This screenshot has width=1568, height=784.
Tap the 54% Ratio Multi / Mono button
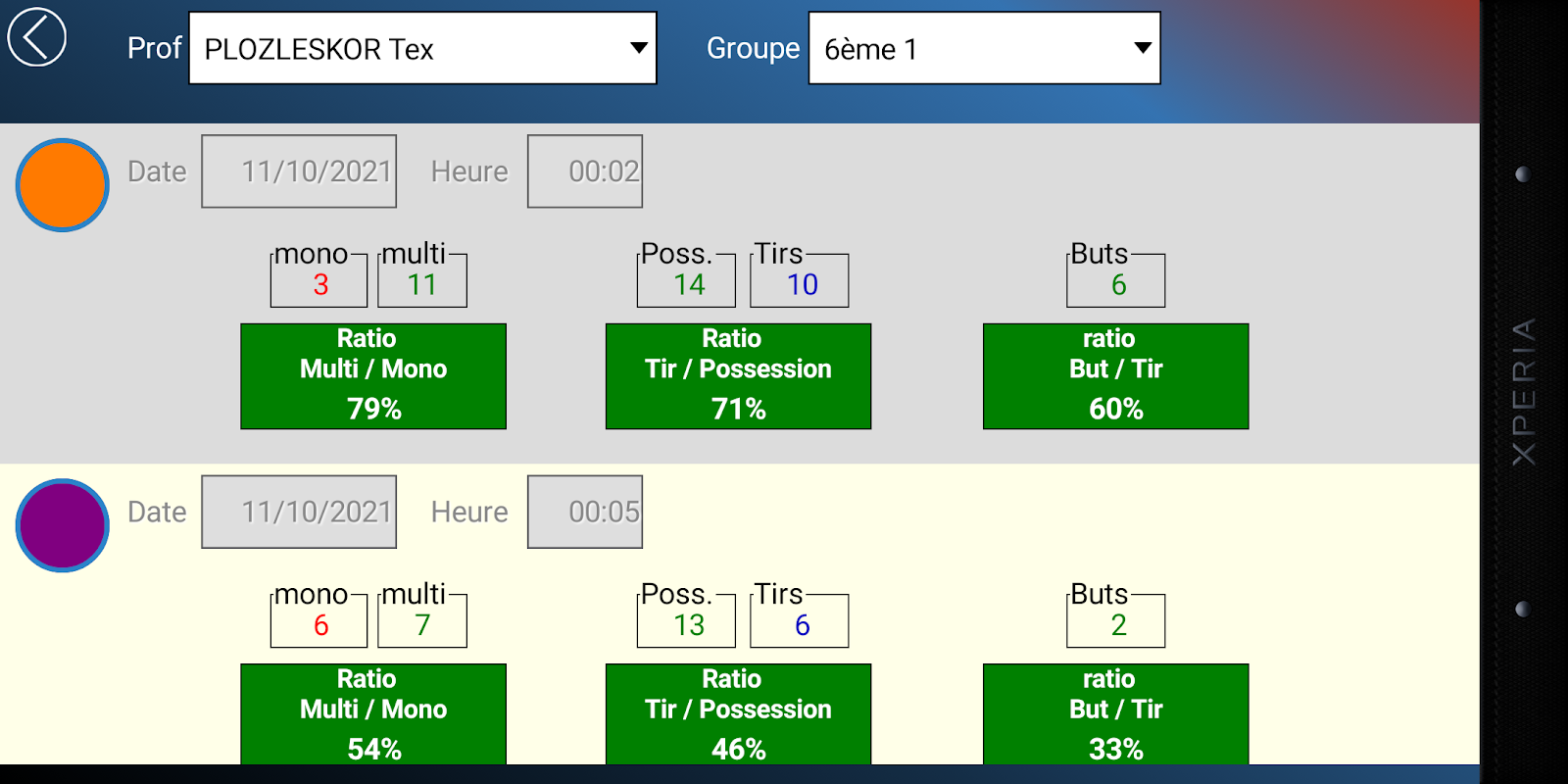coord(373,714)
